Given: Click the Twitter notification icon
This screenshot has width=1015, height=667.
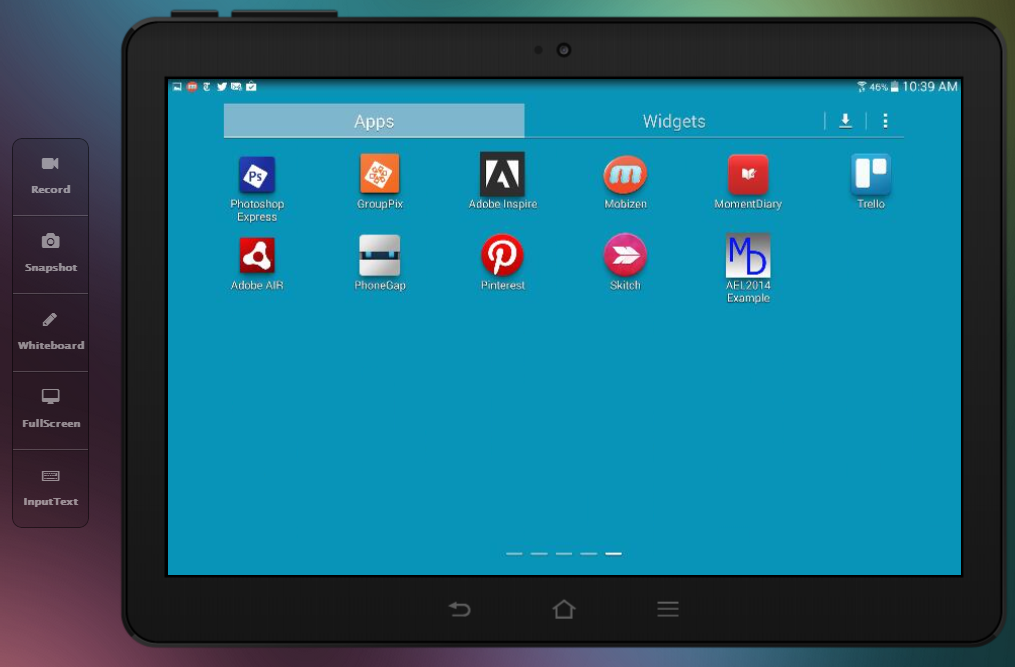Looking at the screenshot, I should [221, 86].
